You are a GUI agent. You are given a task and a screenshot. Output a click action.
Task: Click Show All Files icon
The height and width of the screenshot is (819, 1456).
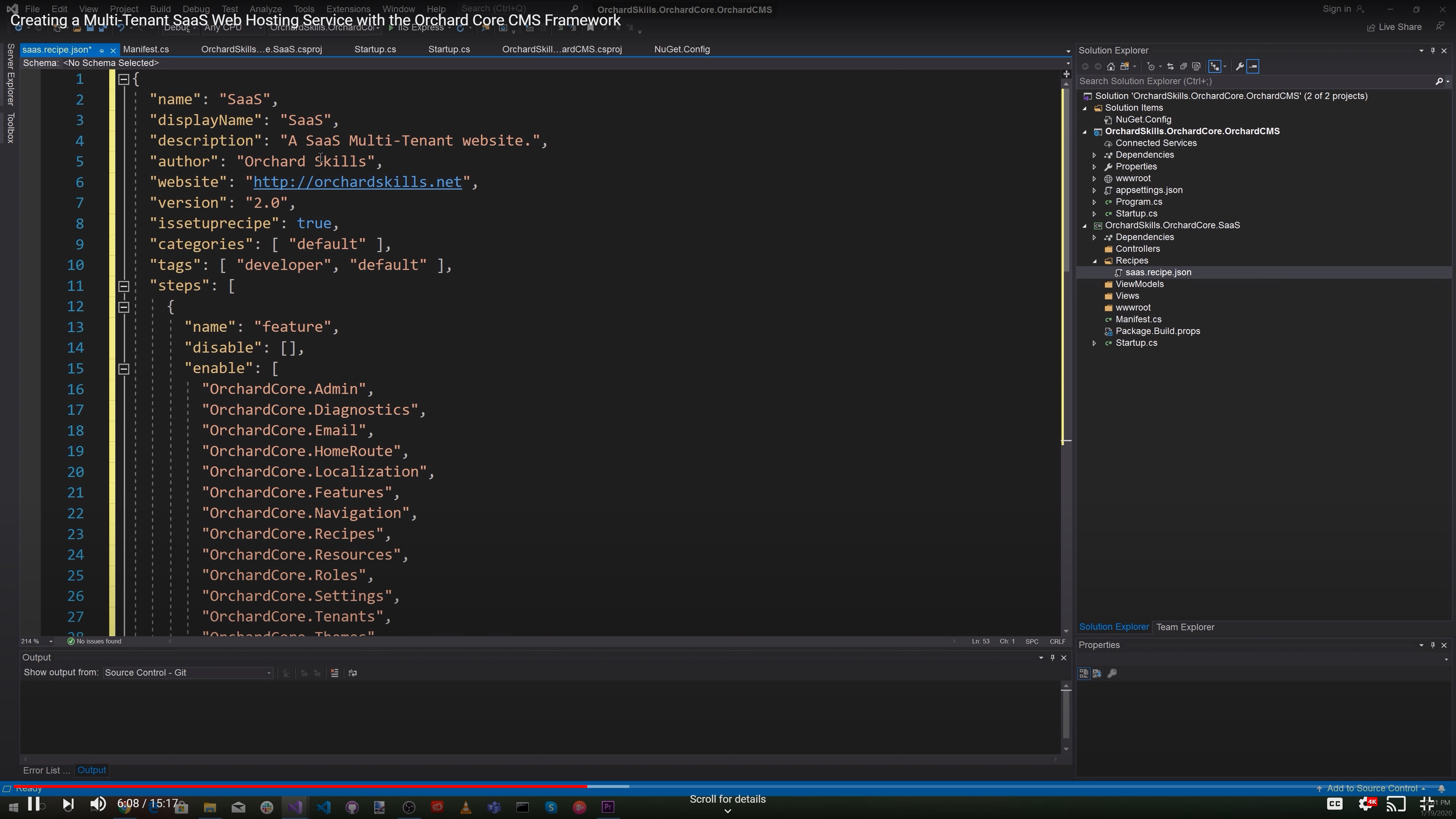pos(1196,66)
